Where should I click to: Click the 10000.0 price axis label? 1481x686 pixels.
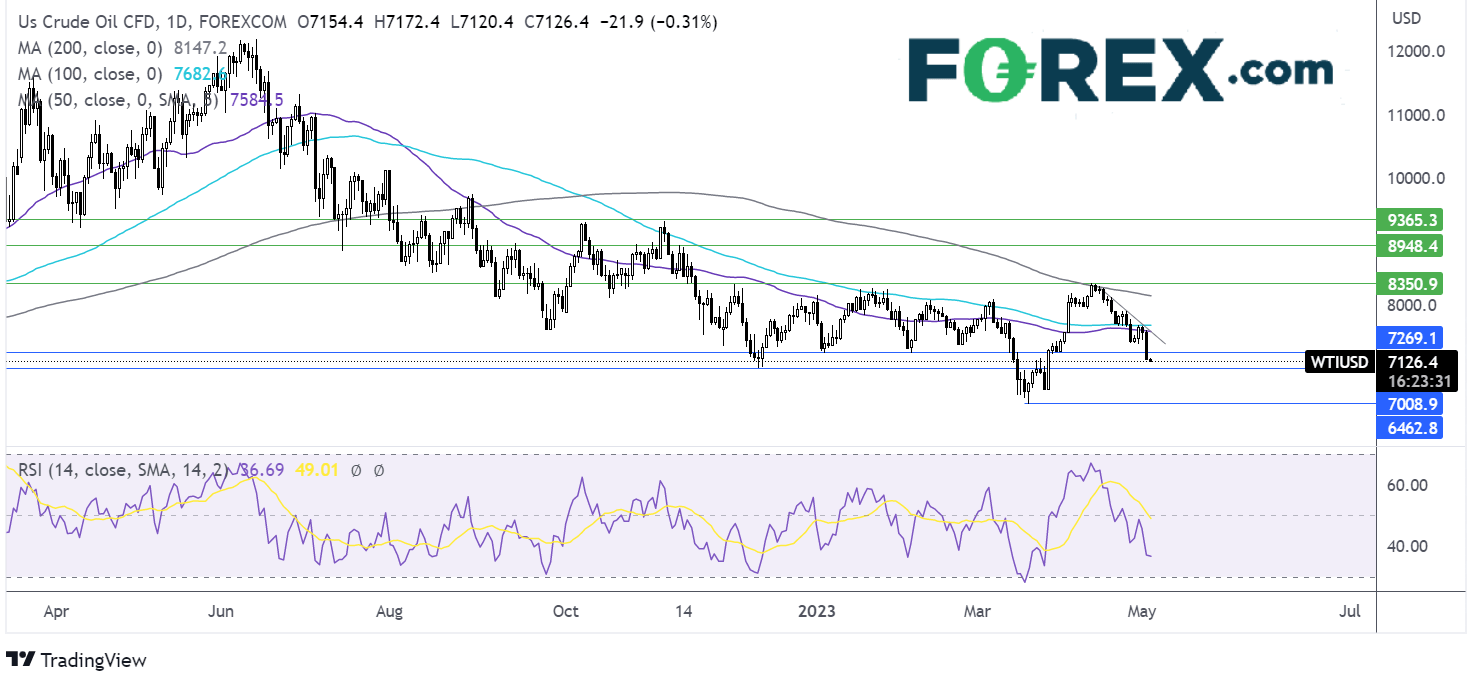tap(1418, 178)
